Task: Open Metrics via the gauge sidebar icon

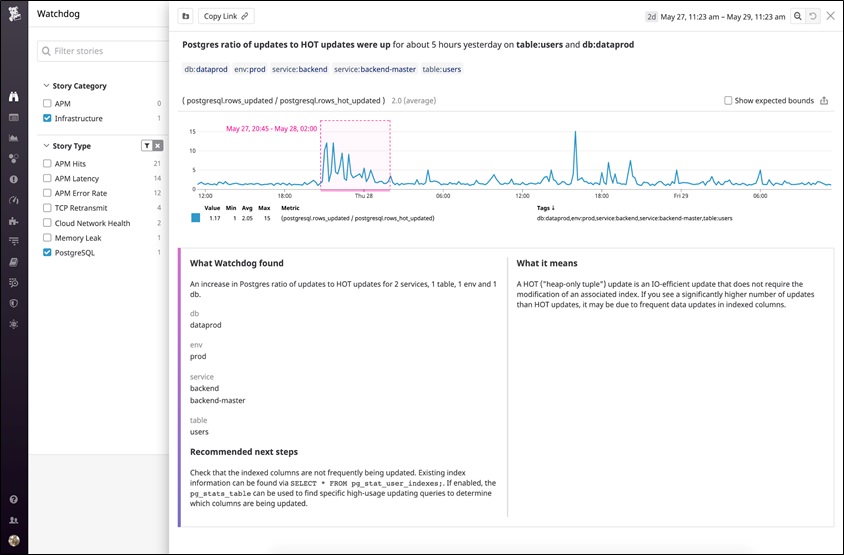Action: [14, 200]
